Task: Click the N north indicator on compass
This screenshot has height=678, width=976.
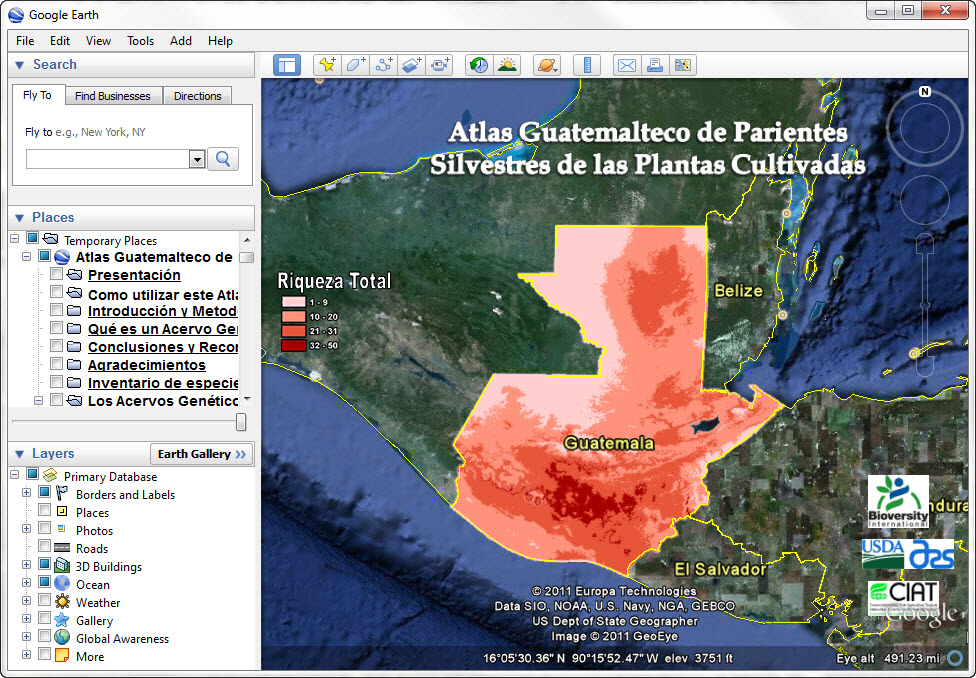Action: click(x=925, y=92)
